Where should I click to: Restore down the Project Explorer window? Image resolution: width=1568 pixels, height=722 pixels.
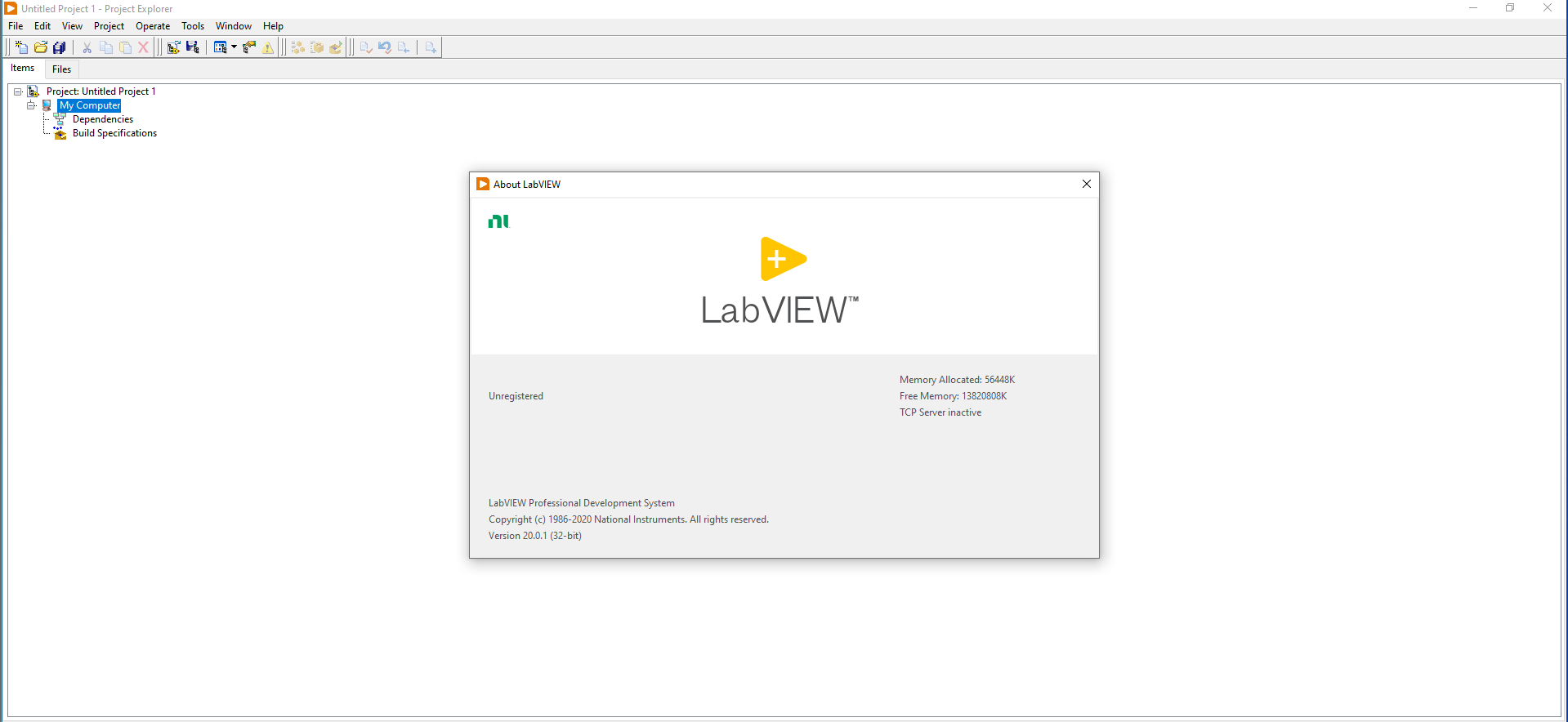coord(1510,8)
